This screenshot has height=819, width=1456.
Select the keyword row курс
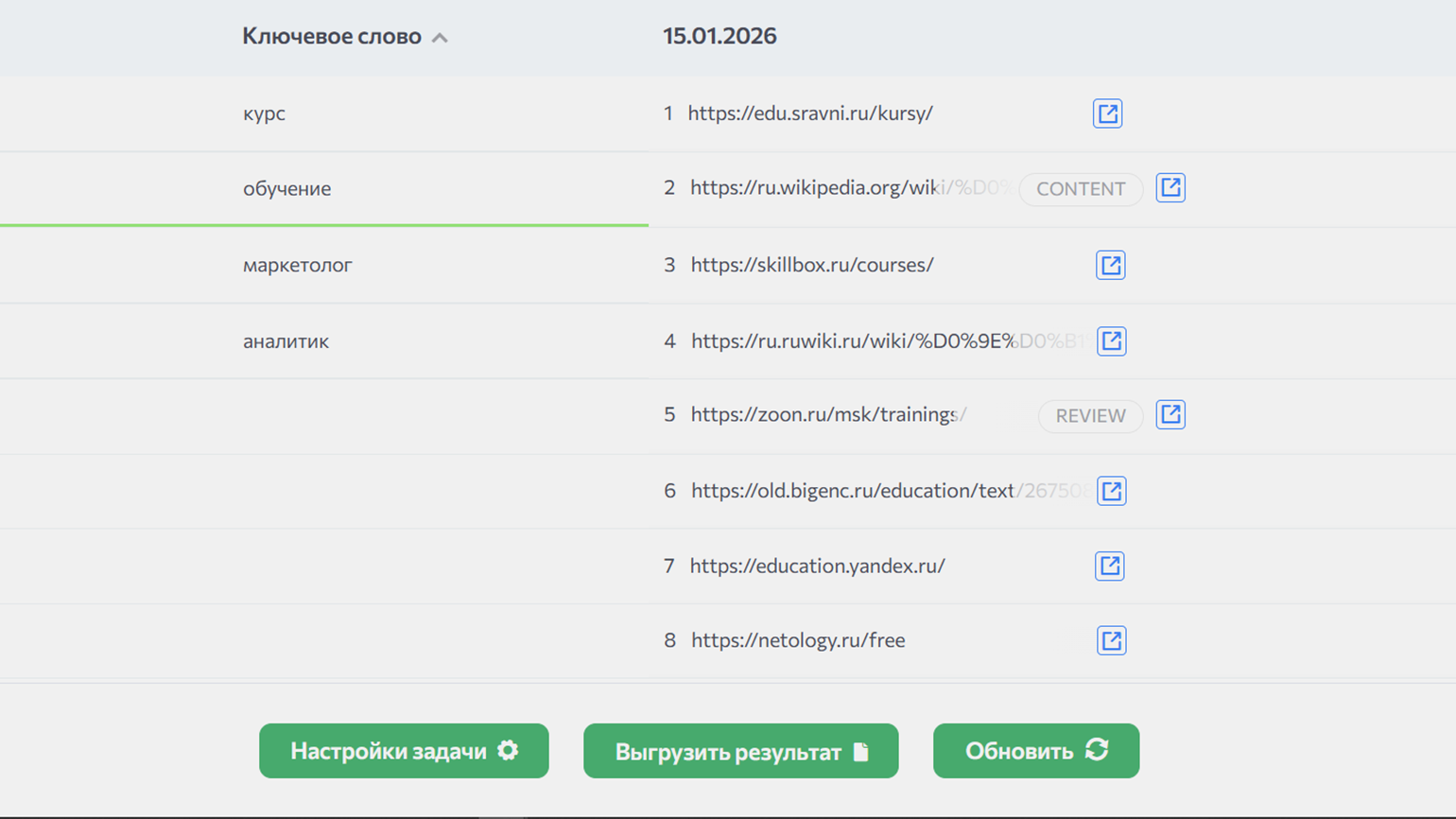[264, 113]
